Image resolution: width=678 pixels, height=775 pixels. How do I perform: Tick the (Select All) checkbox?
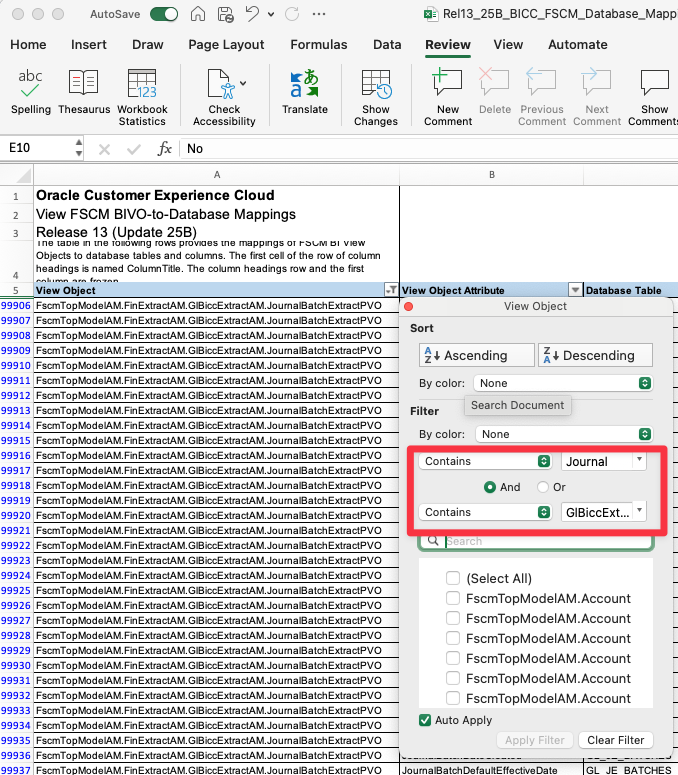pos(453,578)
